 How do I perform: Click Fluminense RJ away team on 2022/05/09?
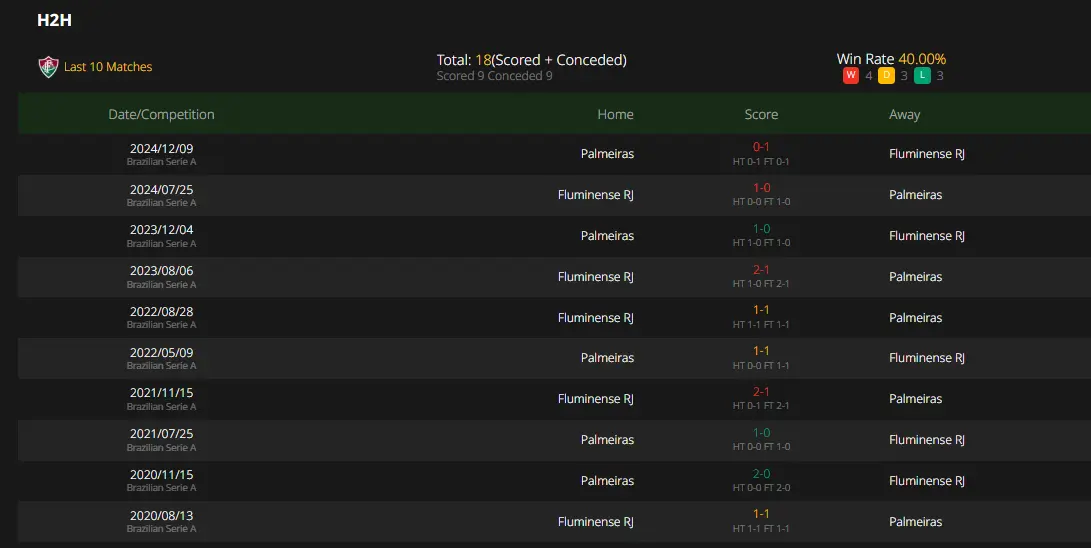pos(927,357)
